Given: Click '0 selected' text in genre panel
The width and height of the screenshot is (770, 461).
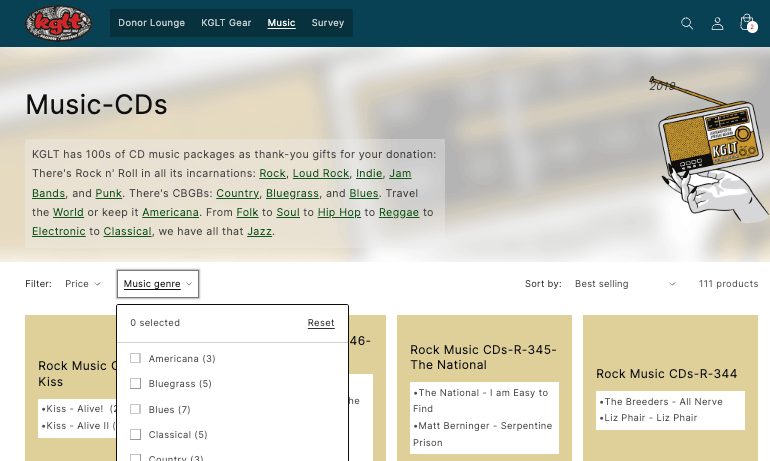Looking at the screenshot, I should click(155, 323).
